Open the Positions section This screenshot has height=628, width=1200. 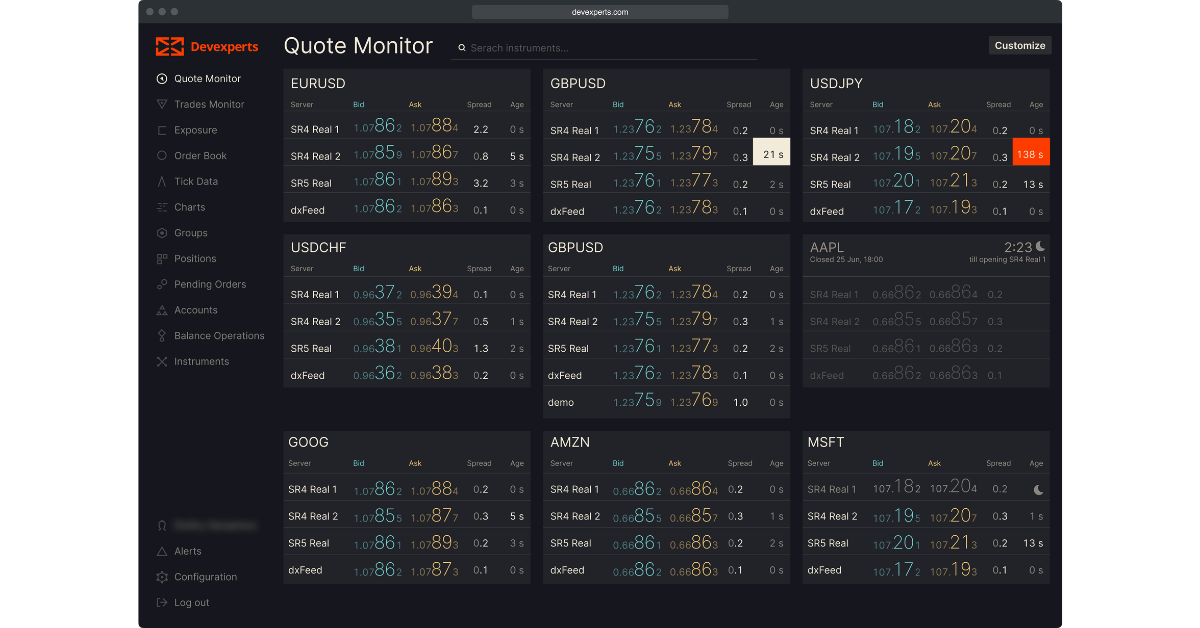pos(195,259)
